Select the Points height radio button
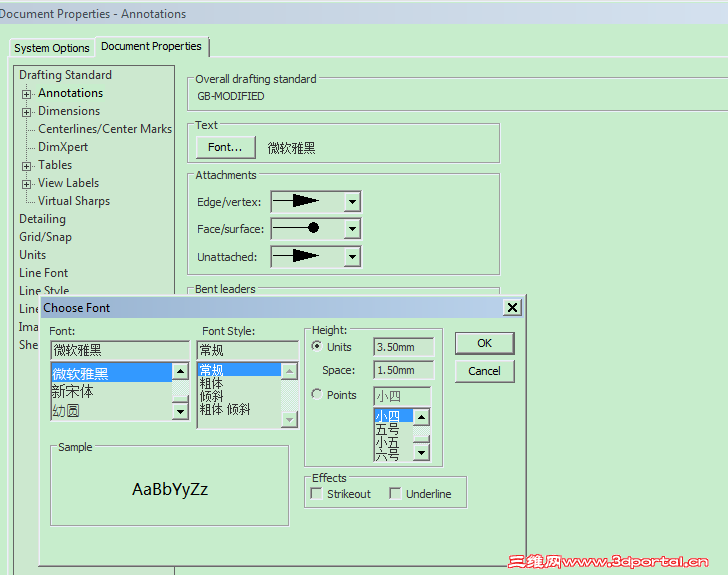 coord(317,394)
